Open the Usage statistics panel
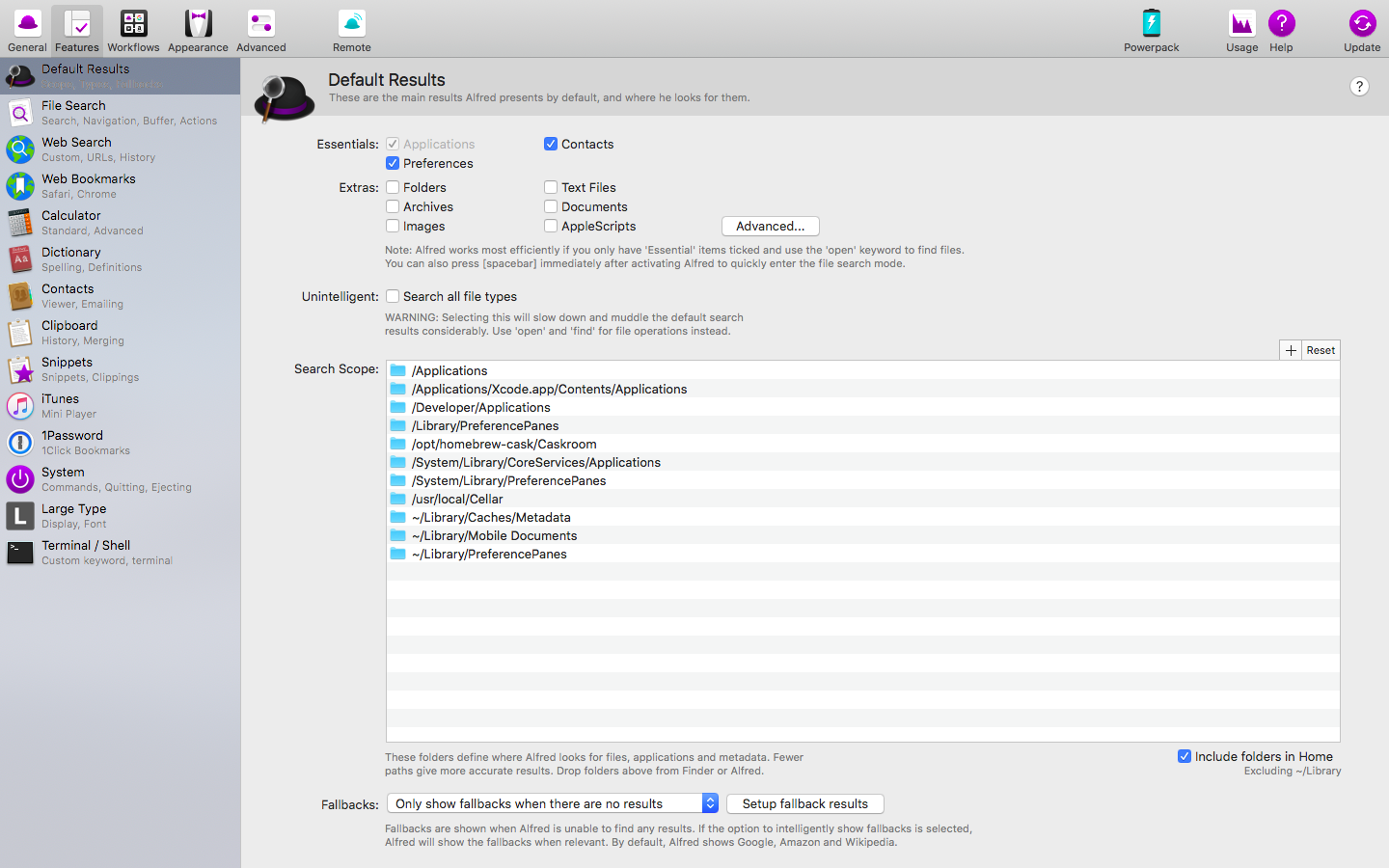Image resolution: width=1389 pixels, height=868 pixels. [1240, 29]
